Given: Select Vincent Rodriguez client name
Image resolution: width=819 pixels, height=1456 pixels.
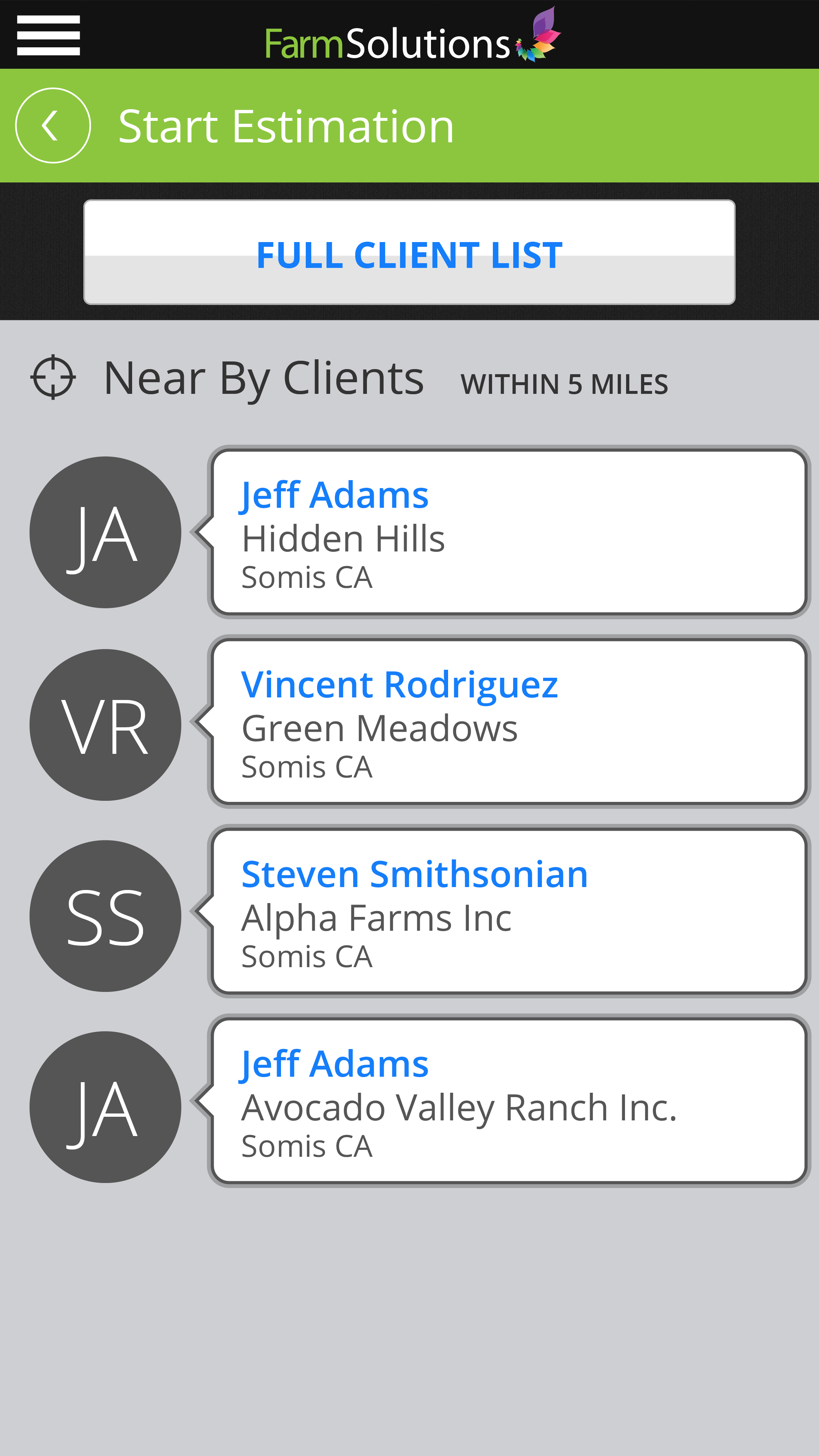Looking at the screenshot, I should (399, 684).
